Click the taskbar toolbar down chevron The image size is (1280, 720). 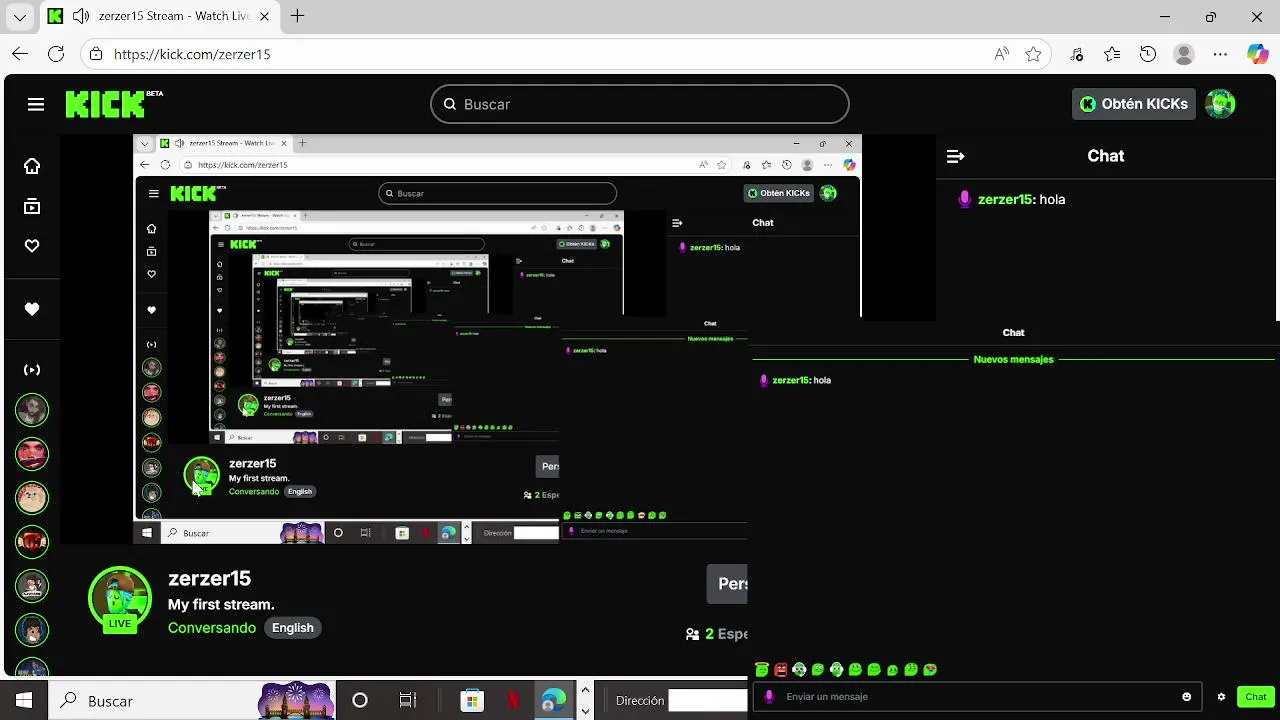(x=586, y=711)
